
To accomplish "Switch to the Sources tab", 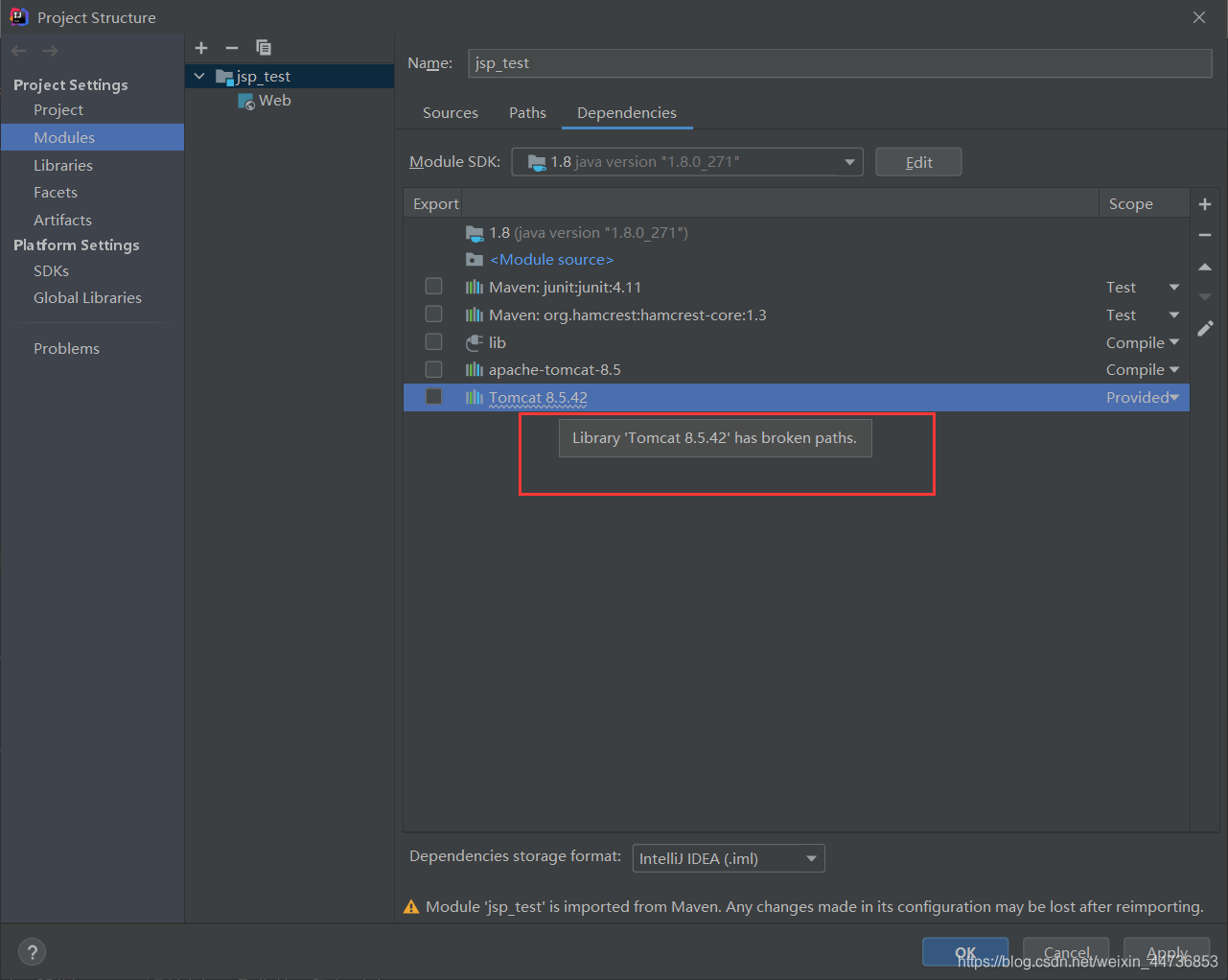I will [x=451, y=113].
